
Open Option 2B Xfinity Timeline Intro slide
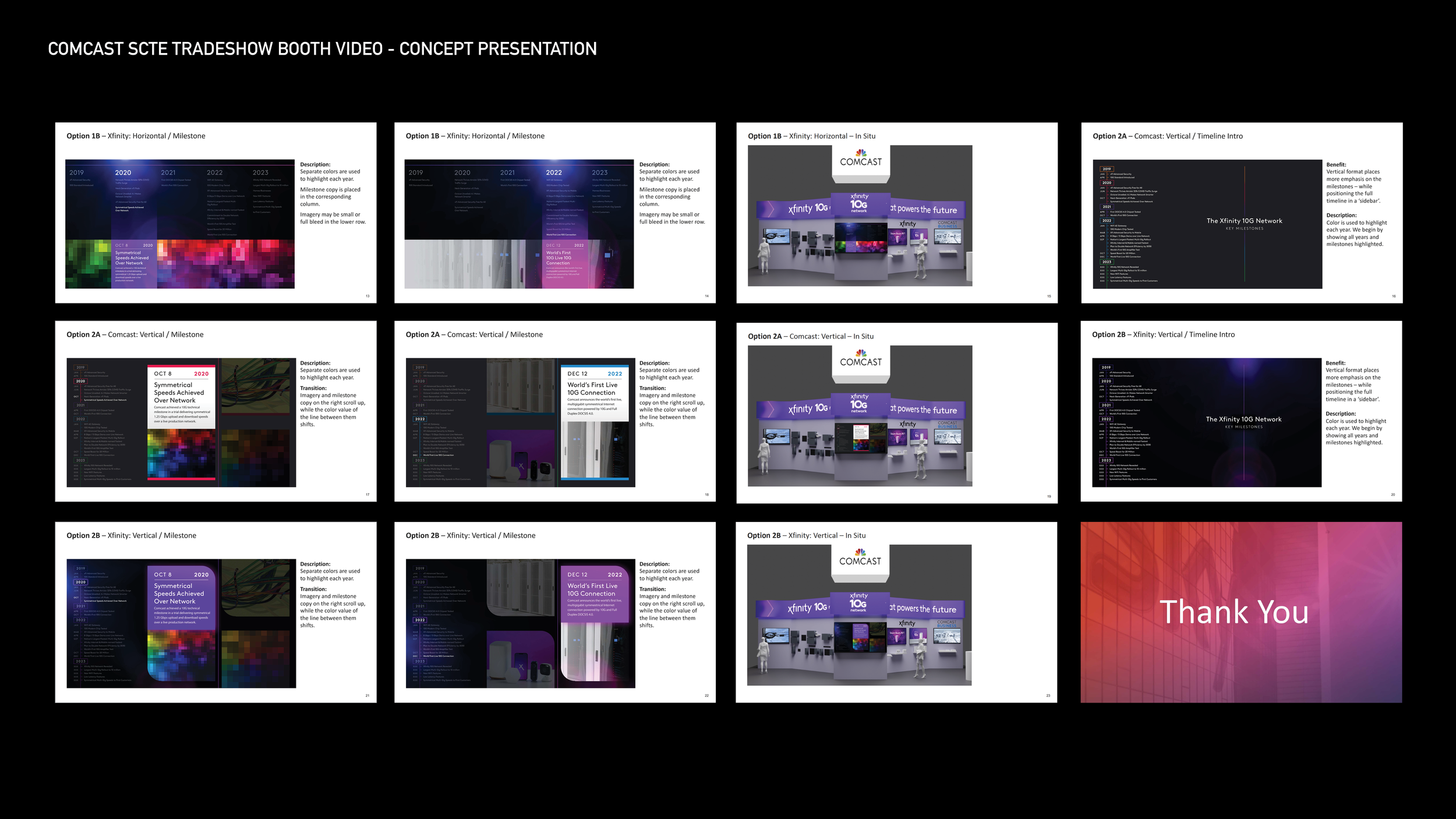point(1241,411)
